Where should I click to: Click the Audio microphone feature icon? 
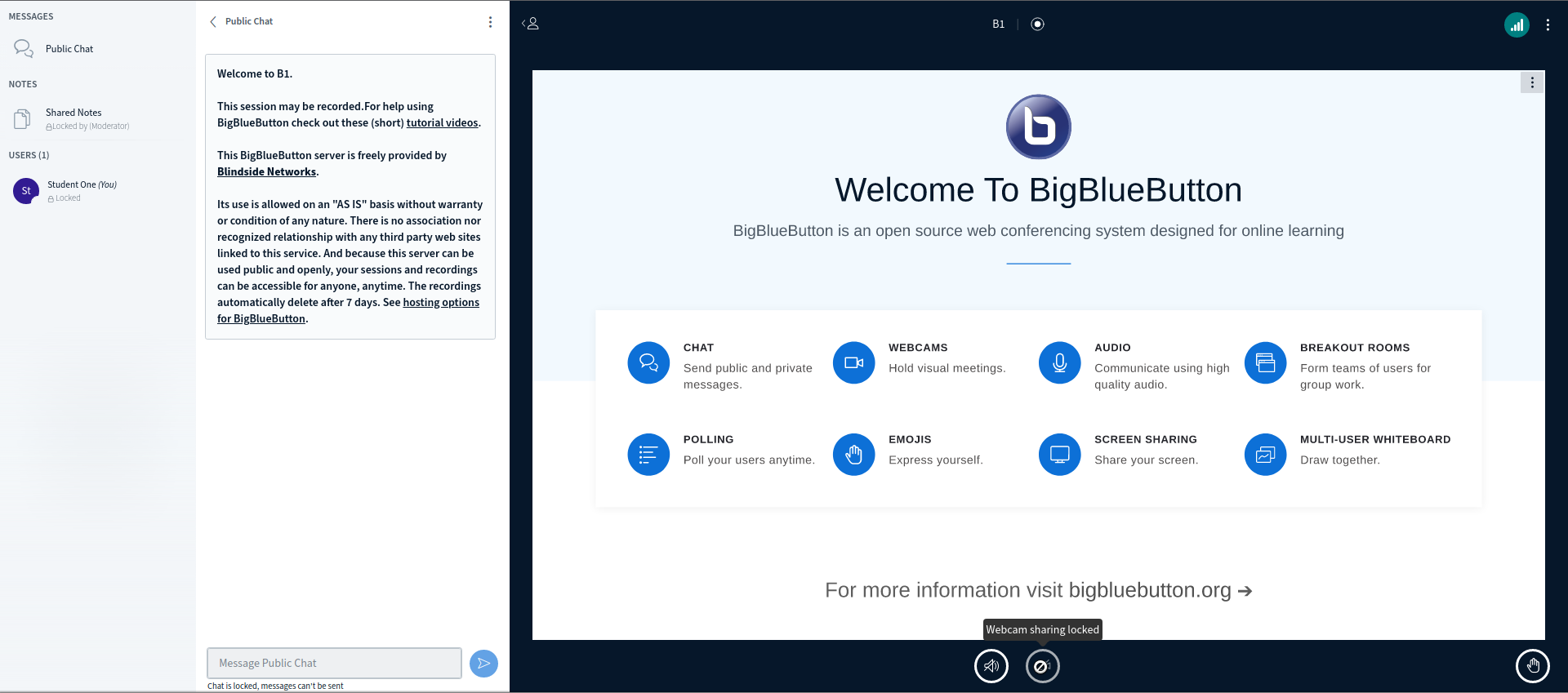[1059, 362]
